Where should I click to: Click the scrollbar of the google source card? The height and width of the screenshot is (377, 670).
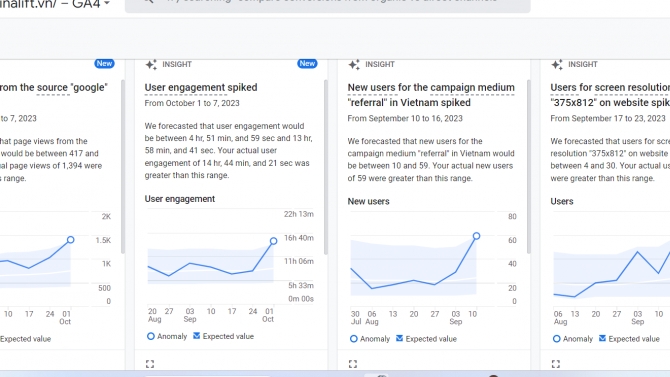(123, 167)
